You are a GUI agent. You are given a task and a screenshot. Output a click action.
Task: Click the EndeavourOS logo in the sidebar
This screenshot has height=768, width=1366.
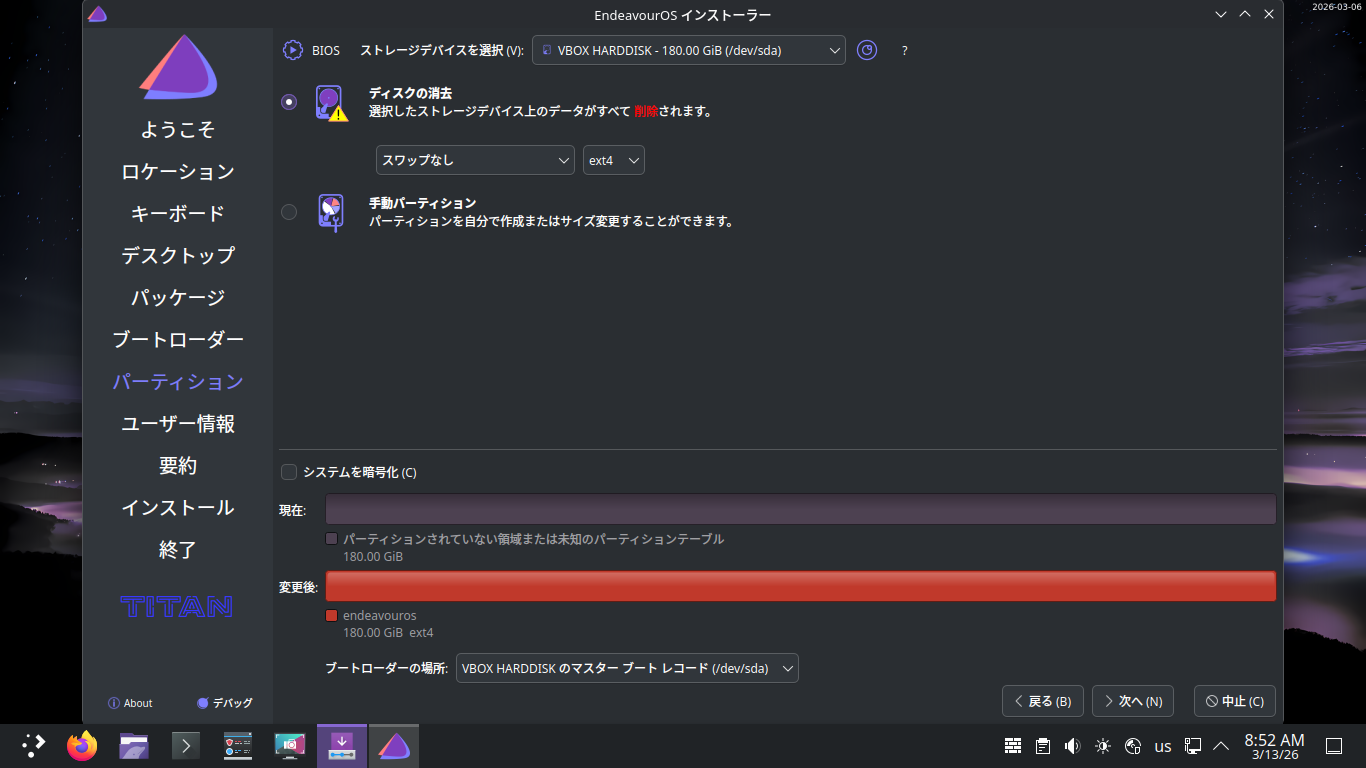point(178,67)
